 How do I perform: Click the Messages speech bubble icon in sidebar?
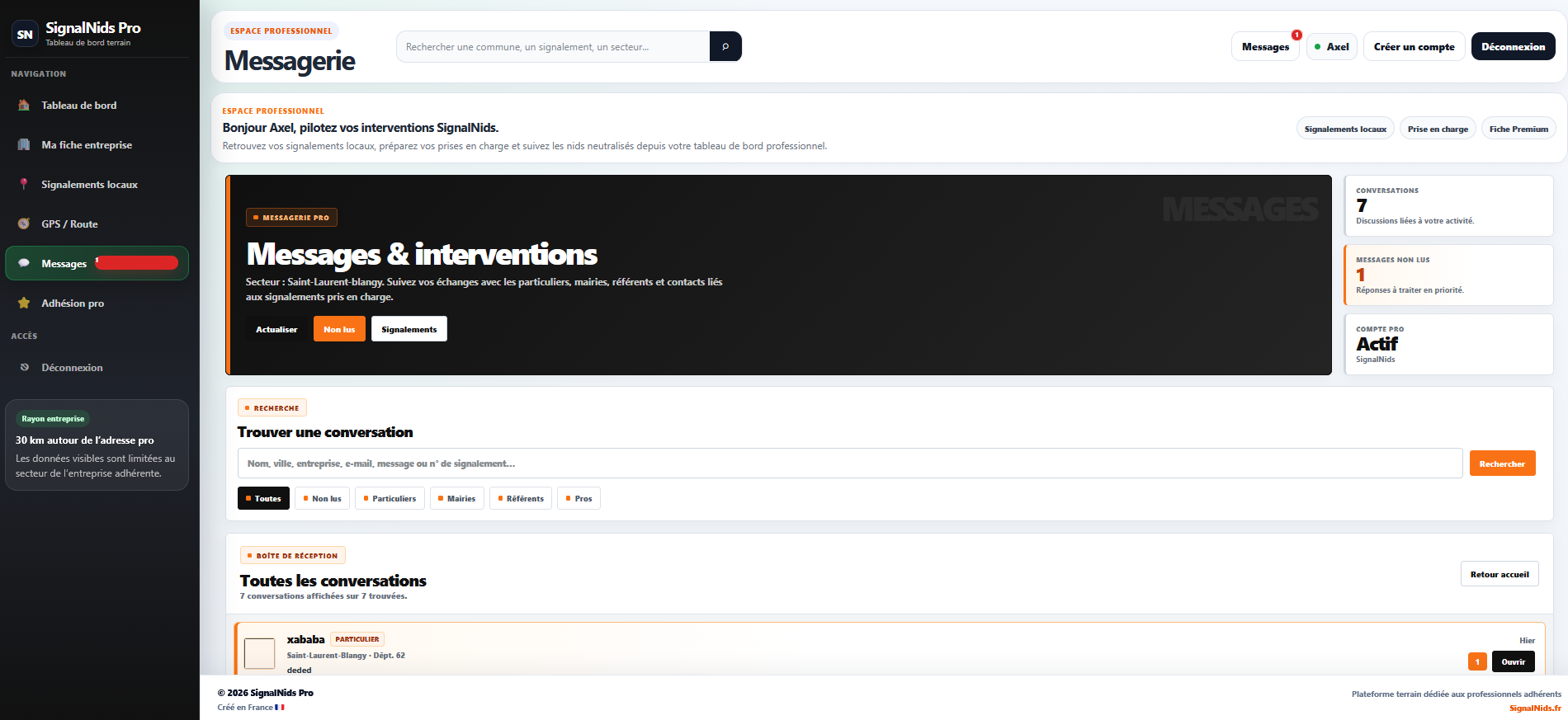click(24, 264)
